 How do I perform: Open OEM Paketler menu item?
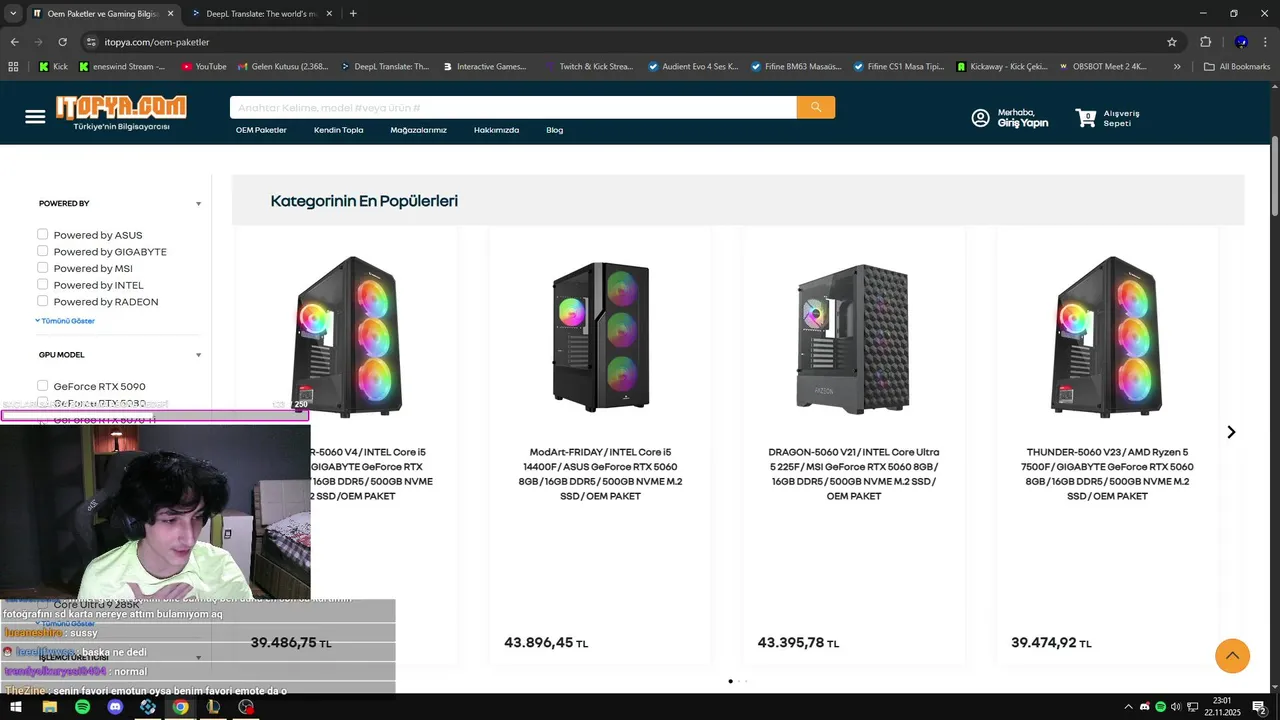(261, 130)
